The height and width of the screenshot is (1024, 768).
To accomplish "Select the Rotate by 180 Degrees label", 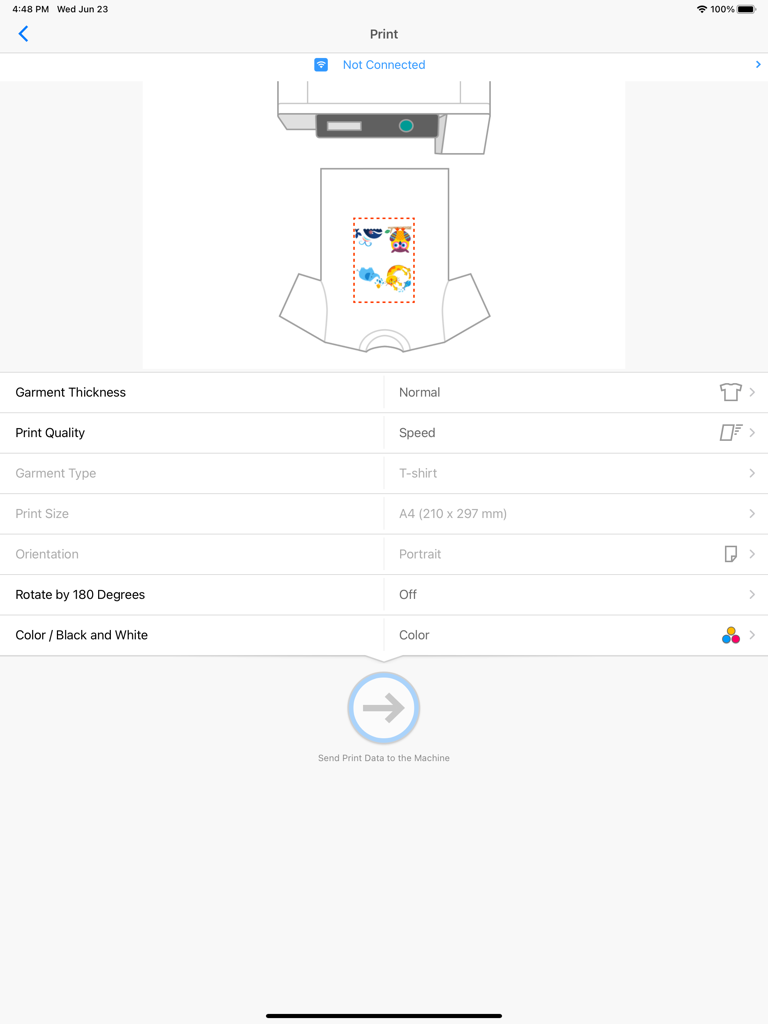I will tap(80, 594).
